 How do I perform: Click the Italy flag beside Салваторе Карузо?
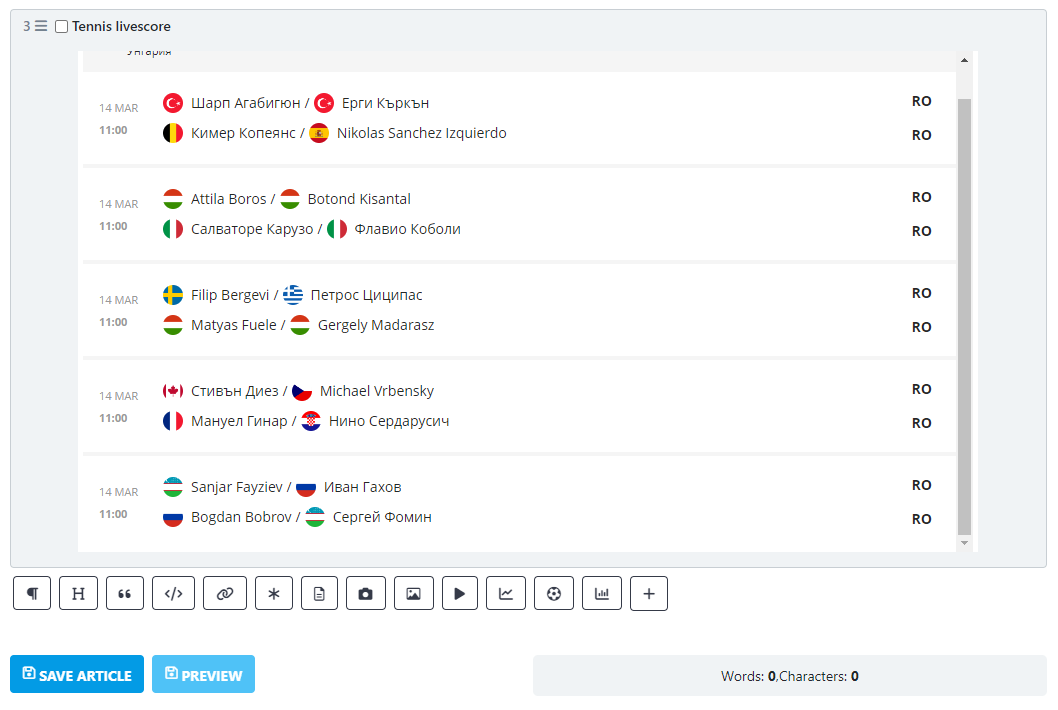tap(173, 229)
